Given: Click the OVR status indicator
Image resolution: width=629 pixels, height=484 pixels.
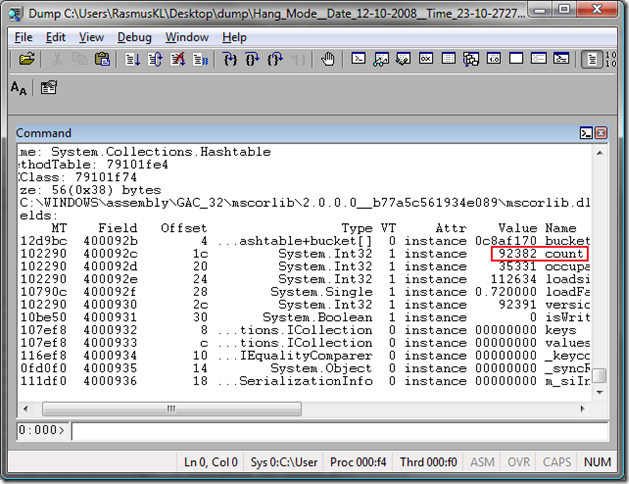Looking at the screenshot, I should click(x=518, y=462).
